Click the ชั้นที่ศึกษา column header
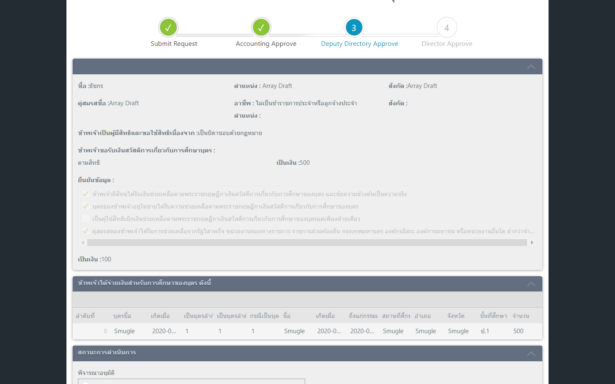Viewport: 615px width, 384px height. tap(493, 316)
